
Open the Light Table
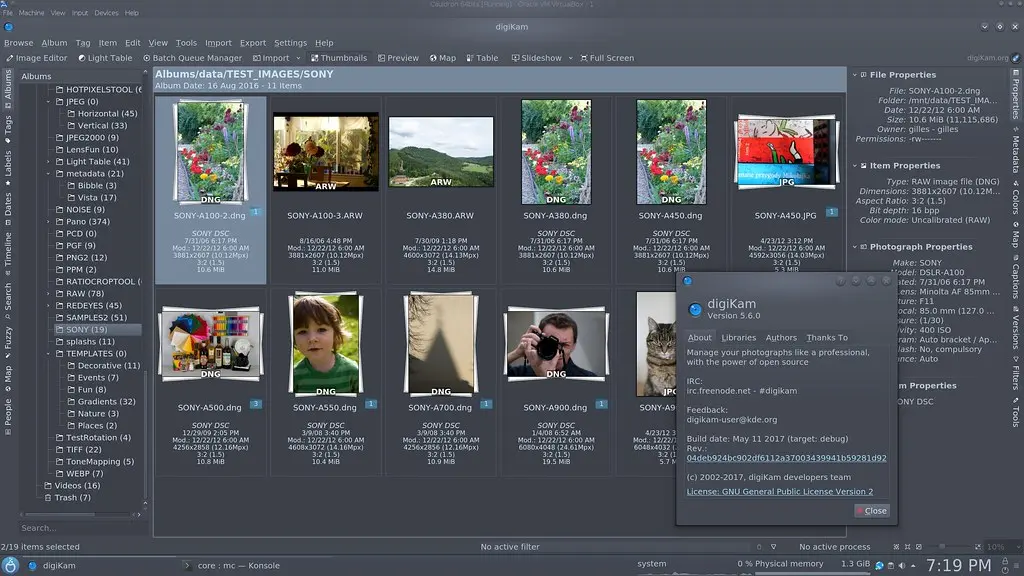[104, 57]
